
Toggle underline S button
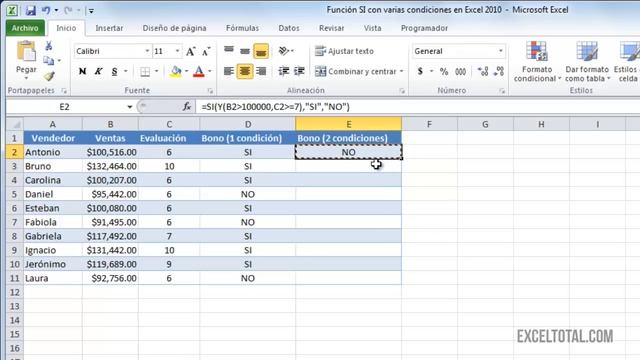tap(114, 71)
